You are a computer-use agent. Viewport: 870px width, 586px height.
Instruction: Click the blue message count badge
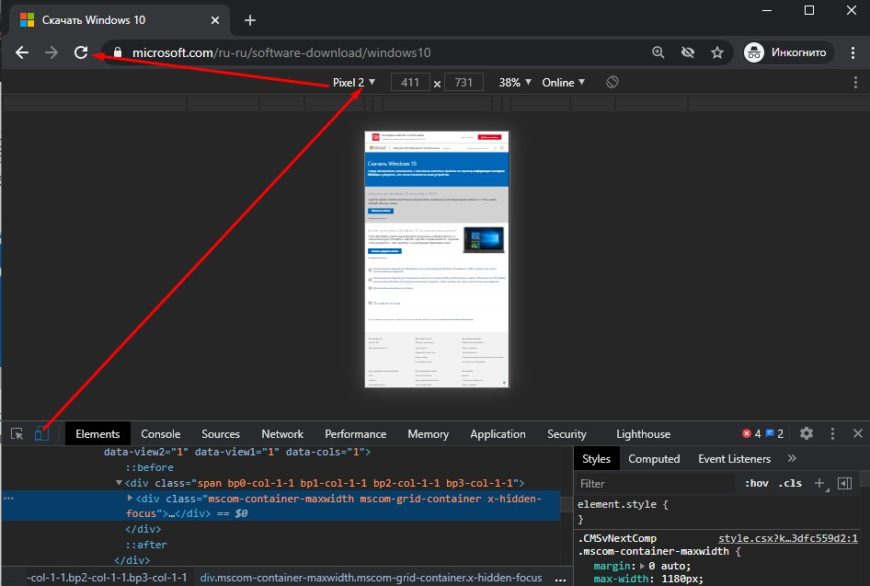coord(775,434)
